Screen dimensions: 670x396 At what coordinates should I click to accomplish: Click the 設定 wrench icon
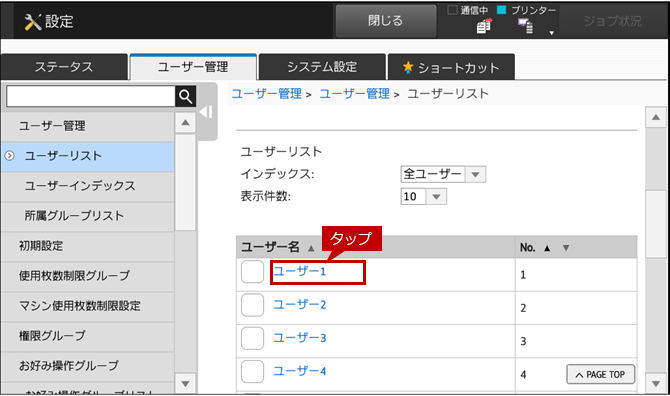[x=32, y=22]
